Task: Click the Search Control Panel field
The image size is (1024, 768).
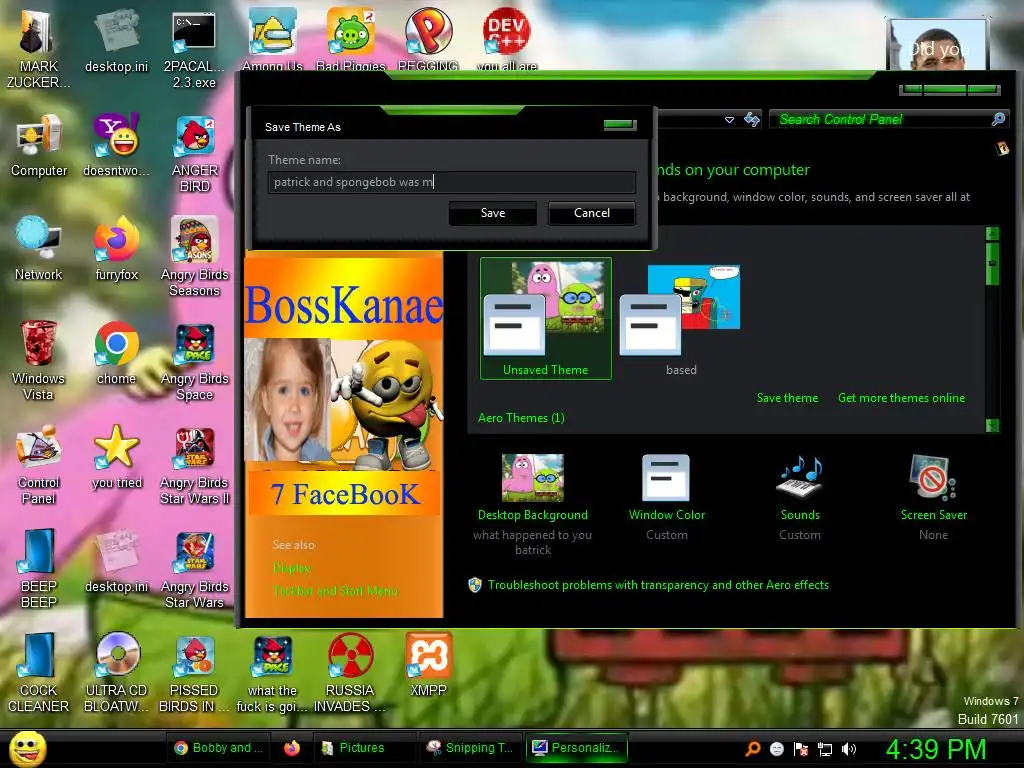Action: coord(881,119)
